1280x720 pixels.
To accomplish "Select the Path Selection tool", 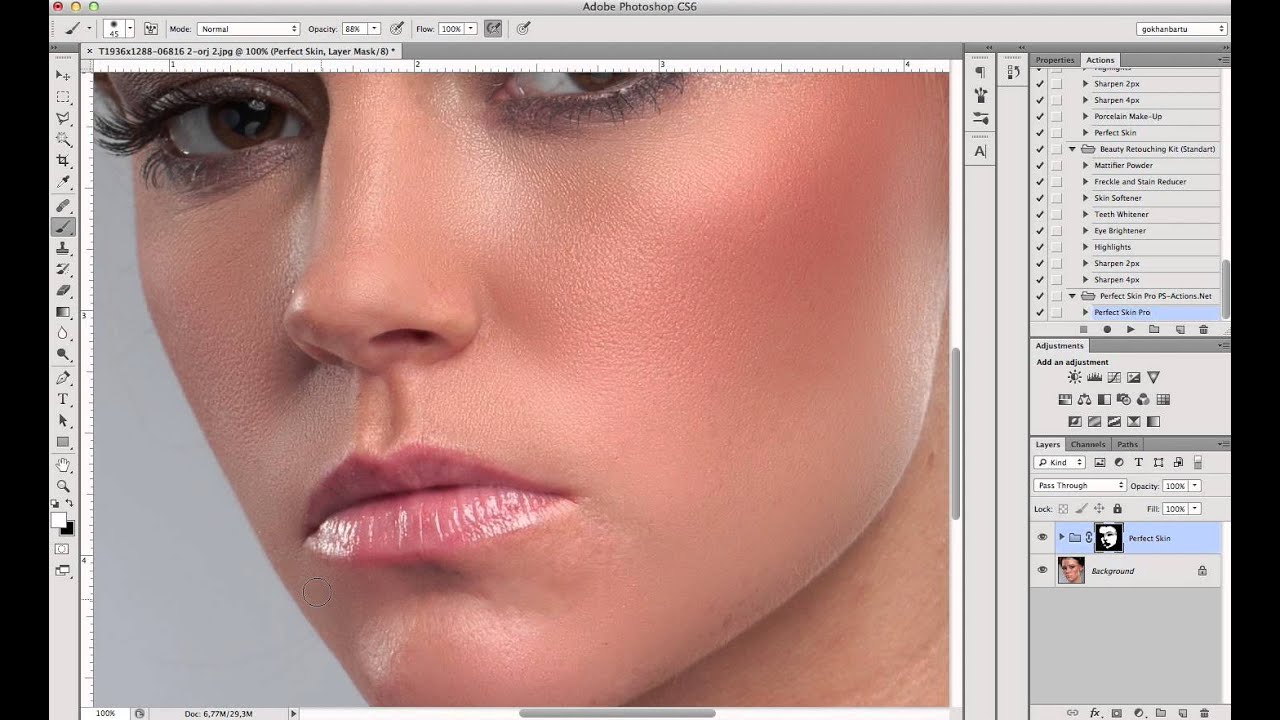I will pos(63,420).
